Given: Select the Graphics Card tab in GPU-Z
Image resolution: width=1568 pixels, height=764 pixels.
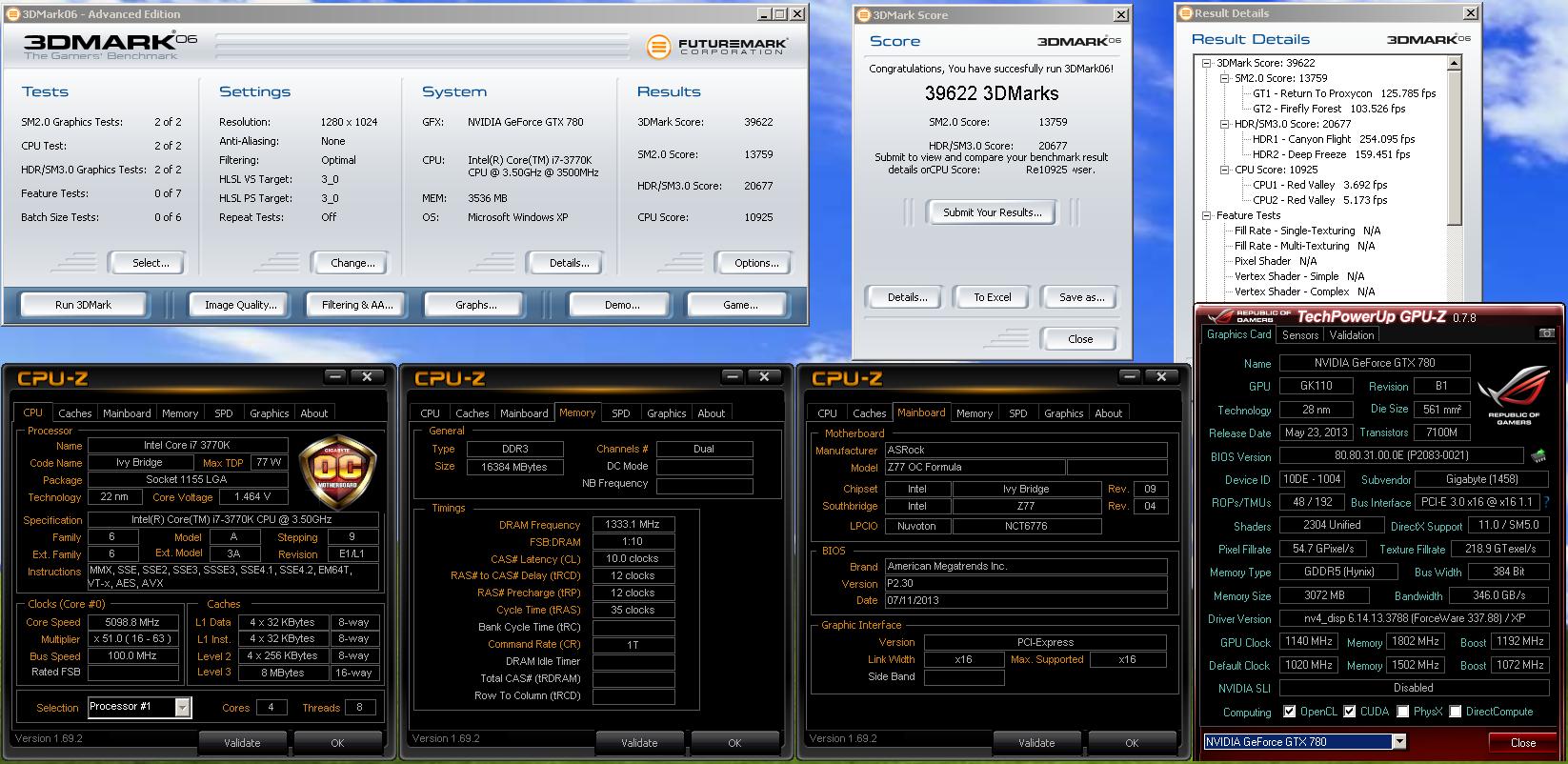Looking at the screenshot, I should click(x=1238, y=334).
